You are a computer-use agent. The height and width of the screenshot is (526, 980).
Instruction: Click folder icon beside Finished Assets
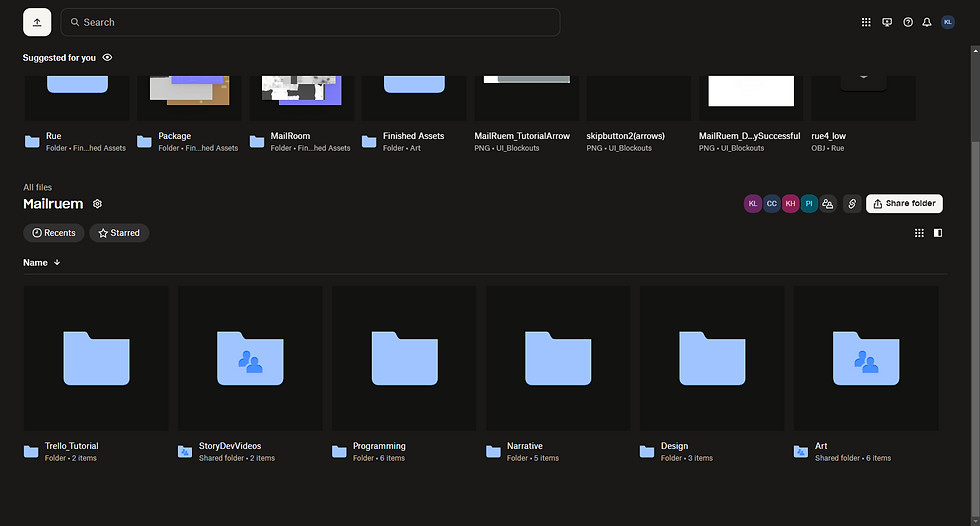point(369,141)
